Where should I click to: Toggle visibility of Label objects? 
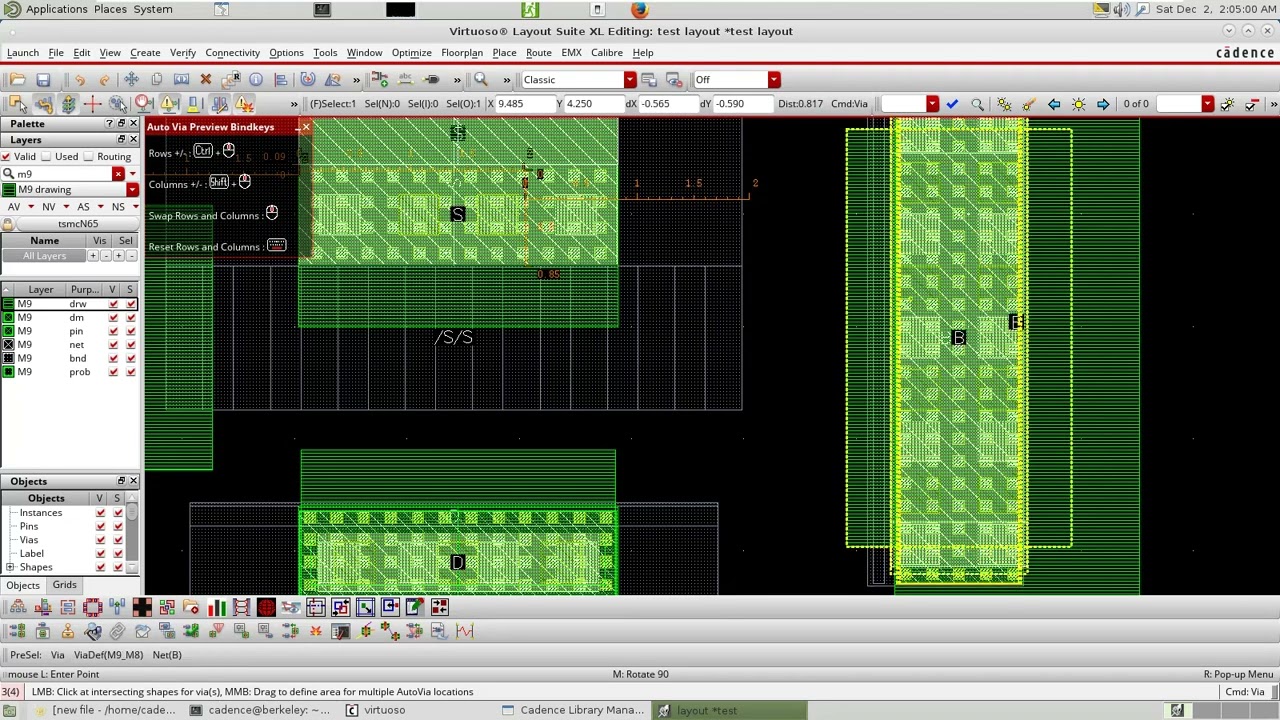[100, 553]
